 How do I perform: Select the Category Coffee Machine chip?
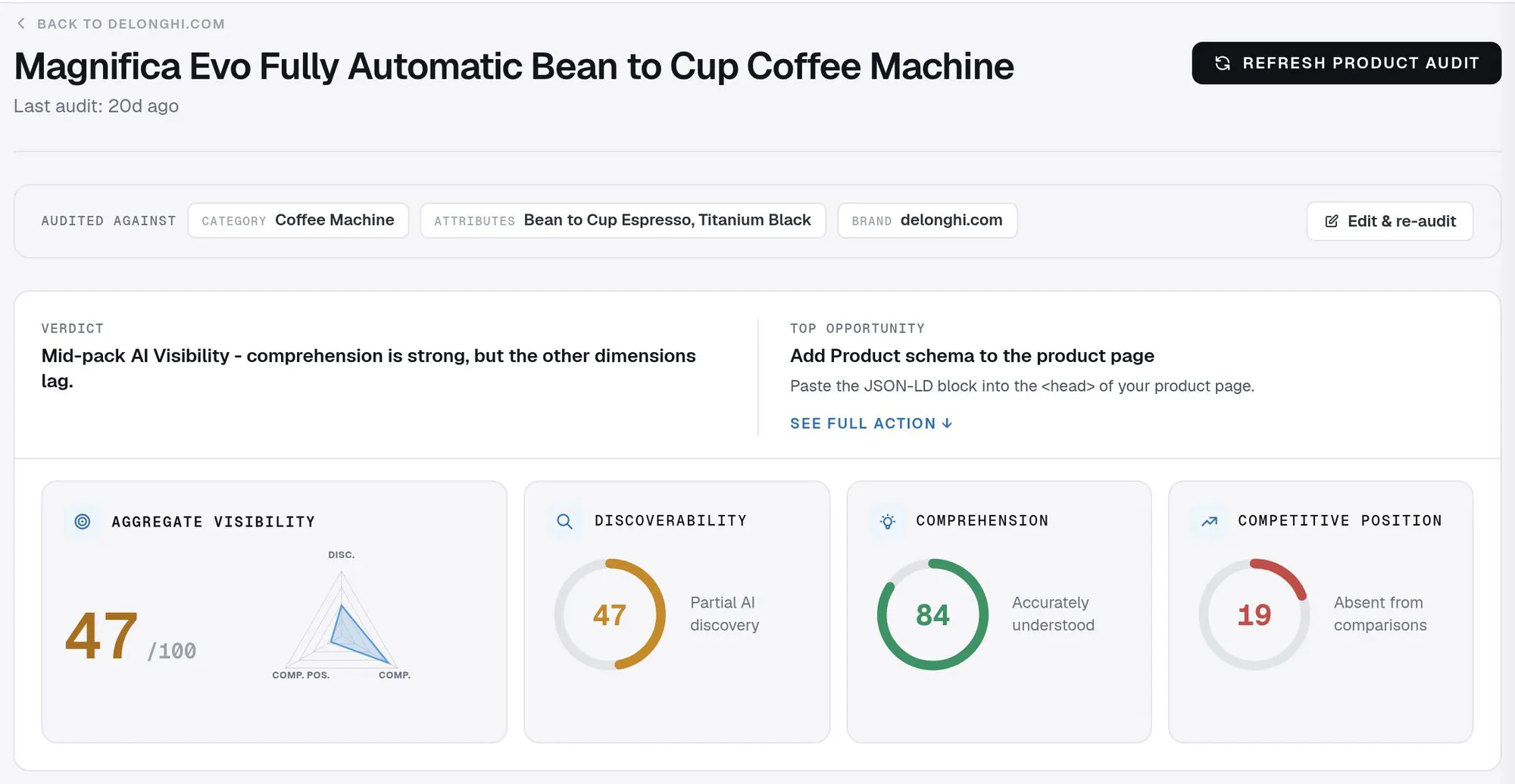click(298, 220)
